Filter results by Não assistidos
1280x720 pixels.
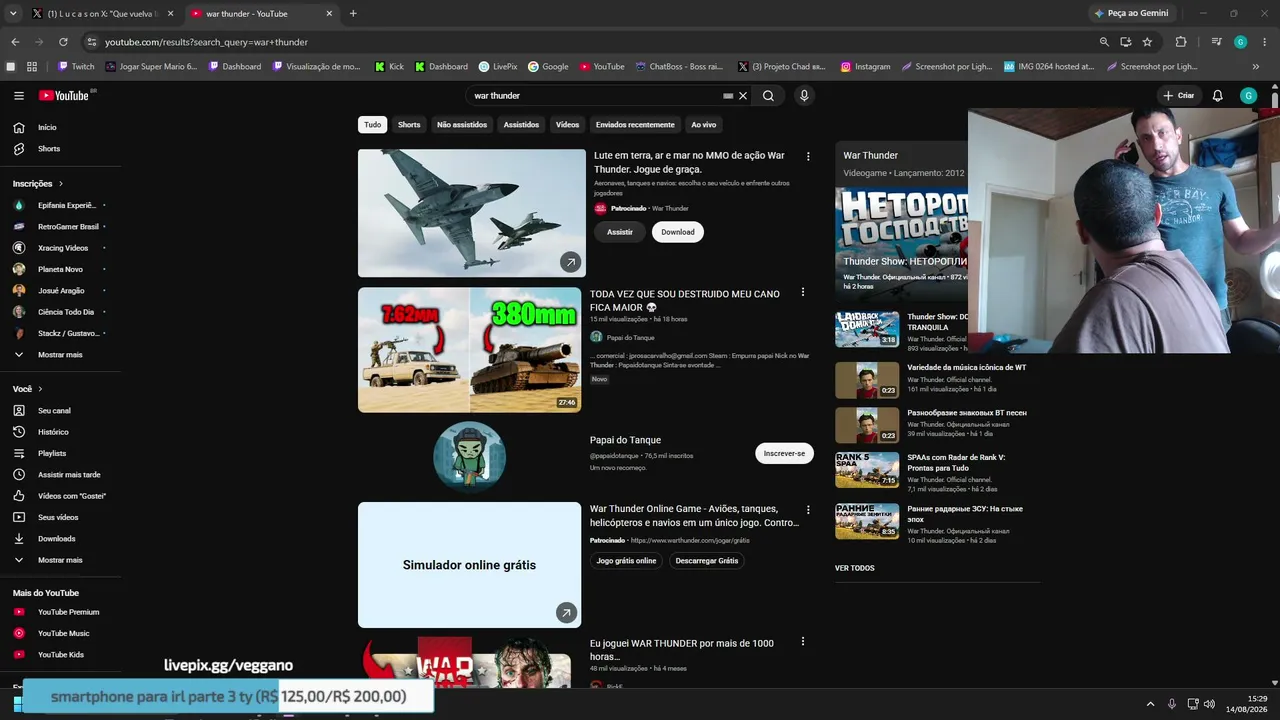pos(462,125)
